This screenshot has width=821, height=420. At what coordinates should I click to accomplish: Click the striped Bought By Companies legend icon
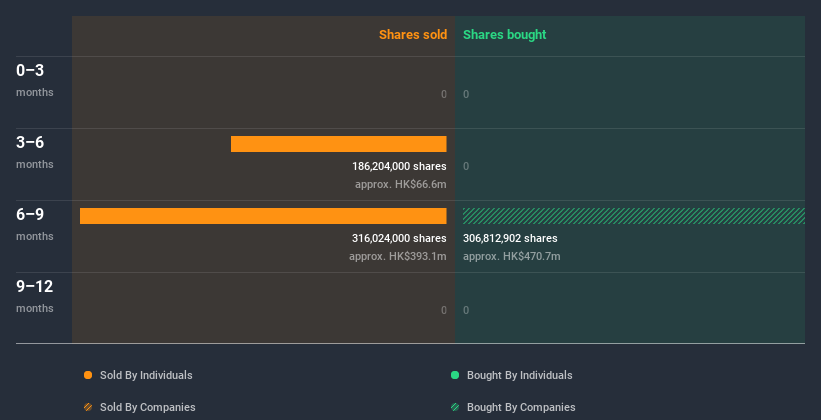click(x=455, y=407)
